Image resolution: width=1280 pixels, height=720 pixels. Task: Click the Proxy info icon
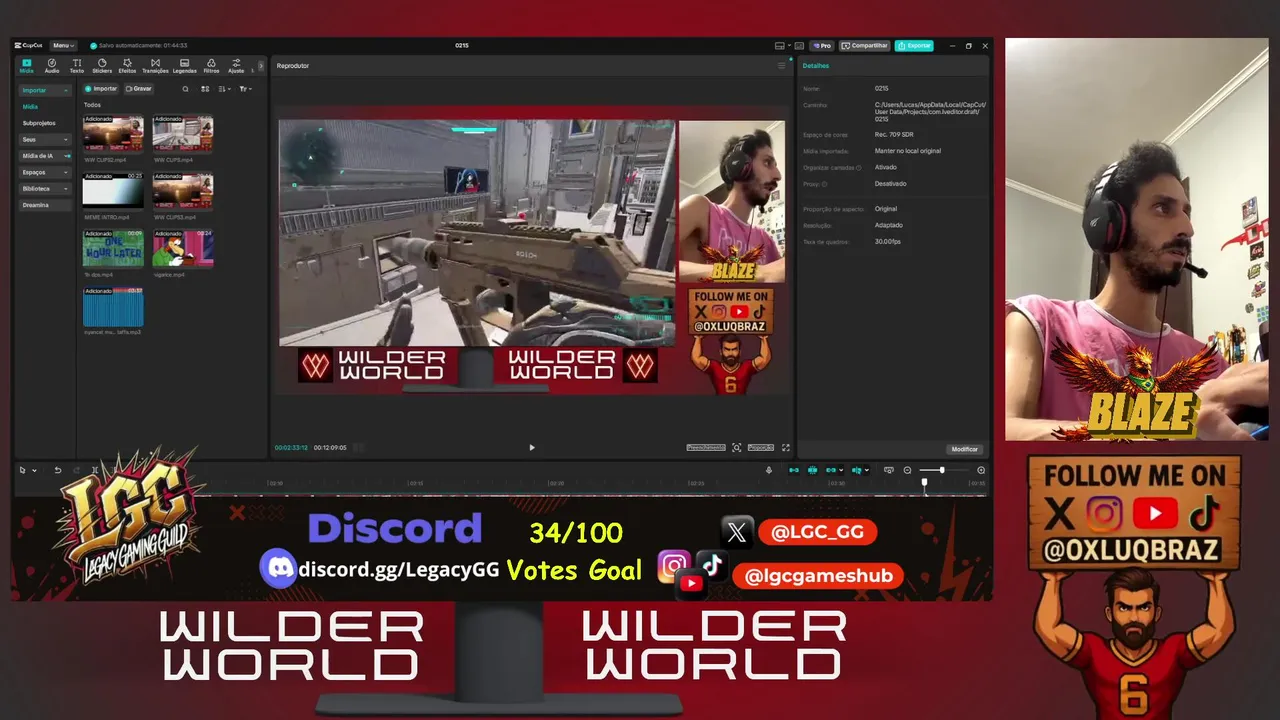coord(824,184)
